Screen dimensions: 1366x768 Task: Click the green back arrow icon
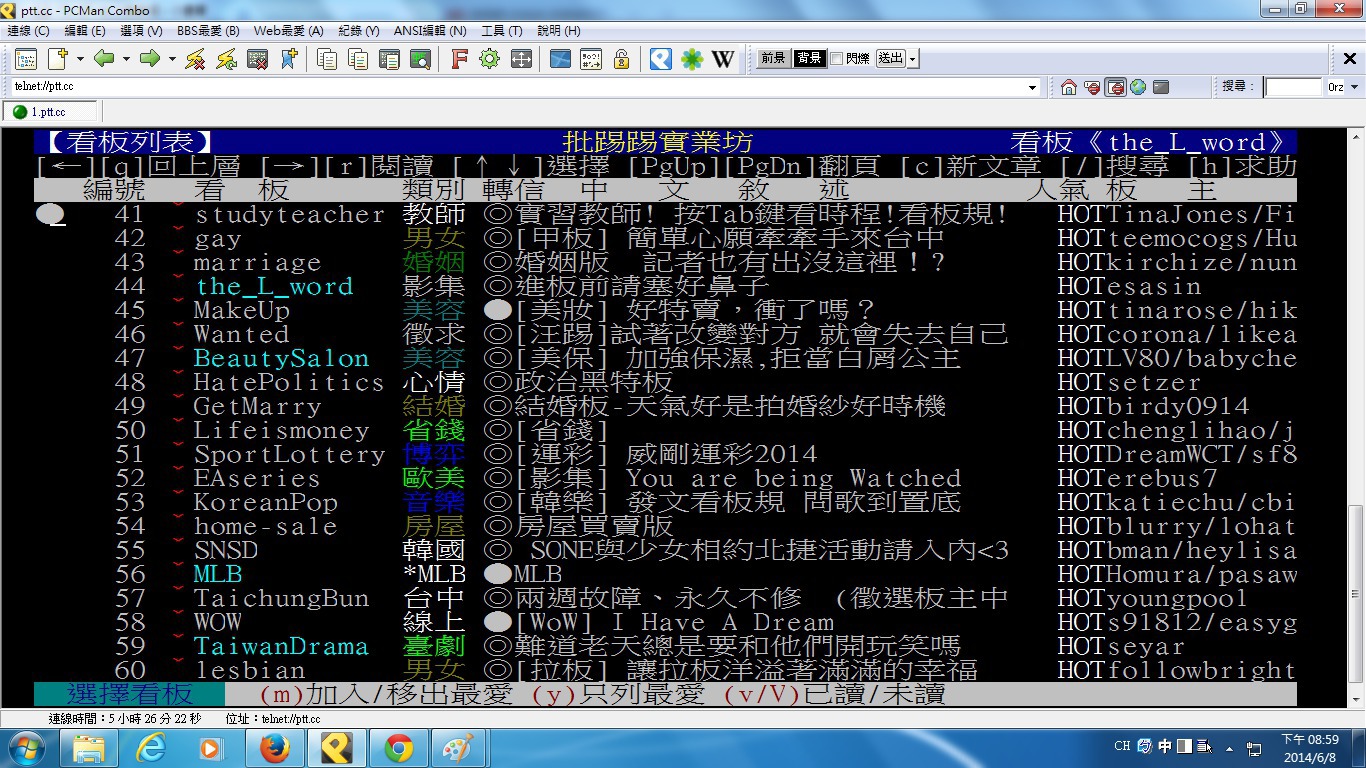(x=104, y=59)
